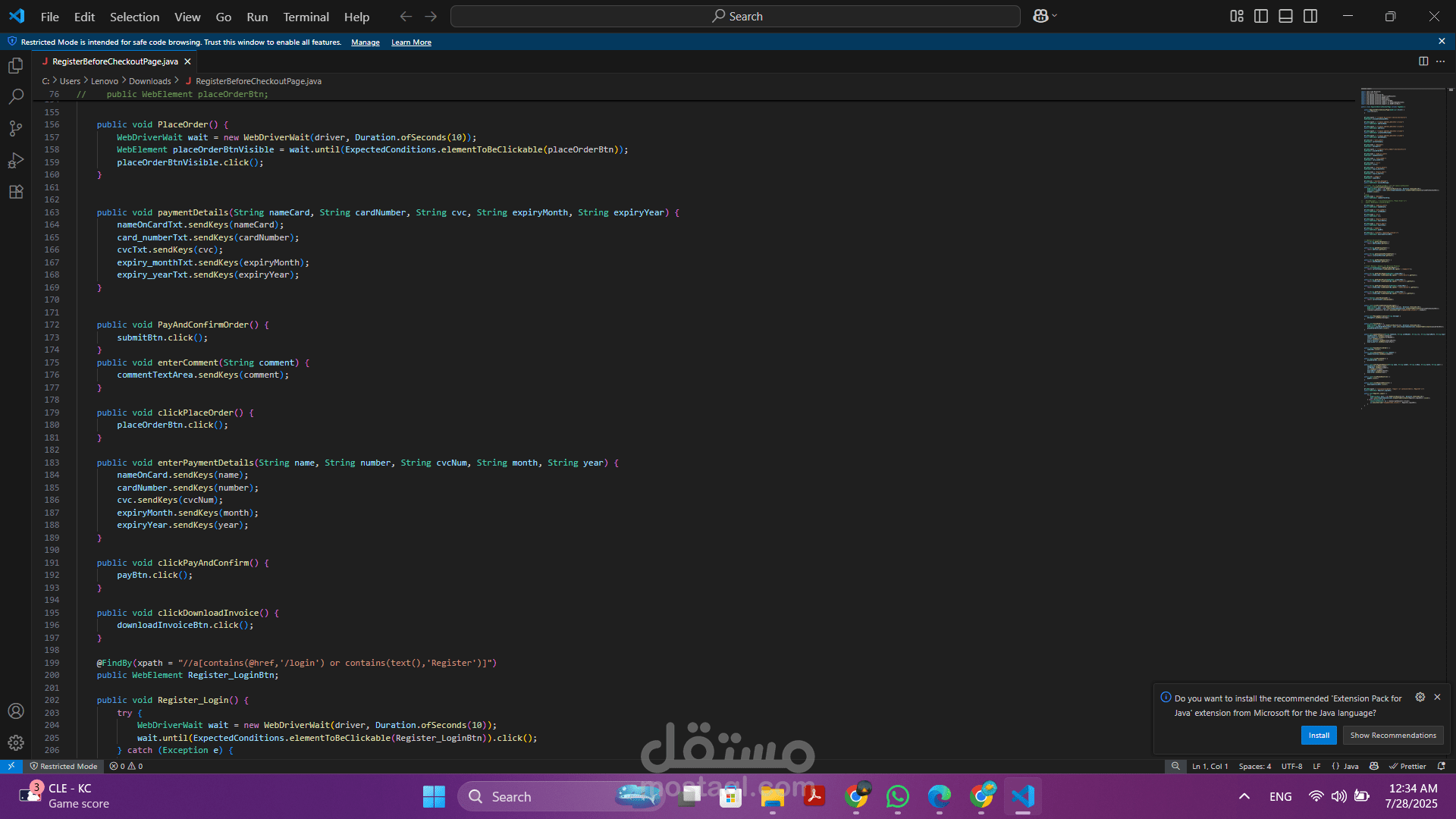The image size is (1456, 819).
Task: Open the Accounts menu icon
Action: pyautogui.click(x=16, y=711)
